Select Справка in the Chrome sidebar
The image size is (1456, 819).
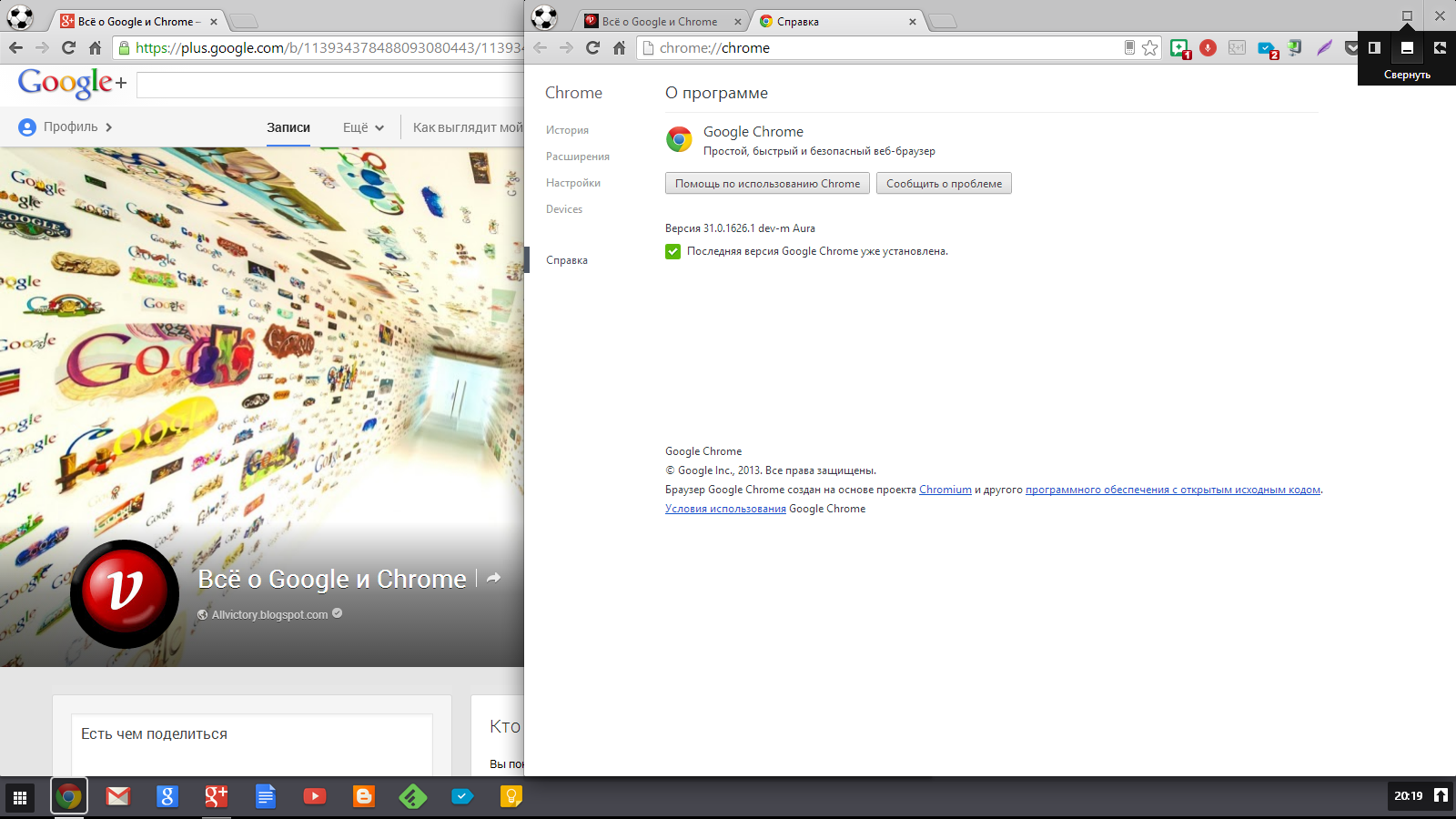coord(567,260)
